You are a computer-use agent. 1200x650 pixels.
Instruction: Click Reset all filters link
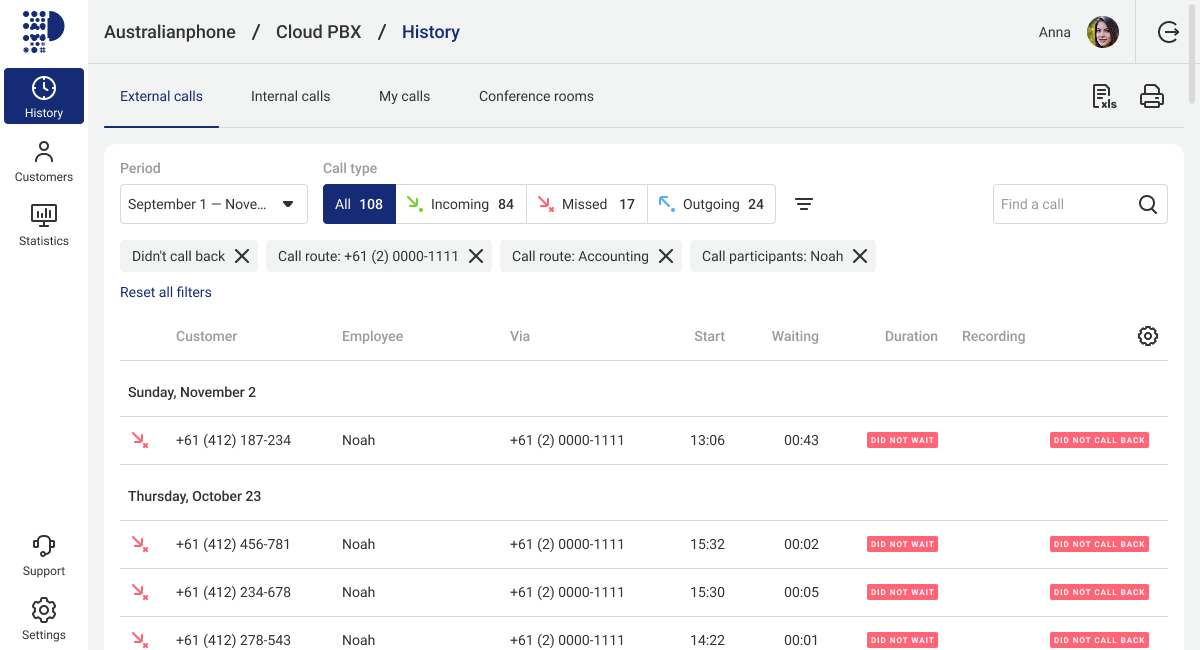click(x=166, y=292)
